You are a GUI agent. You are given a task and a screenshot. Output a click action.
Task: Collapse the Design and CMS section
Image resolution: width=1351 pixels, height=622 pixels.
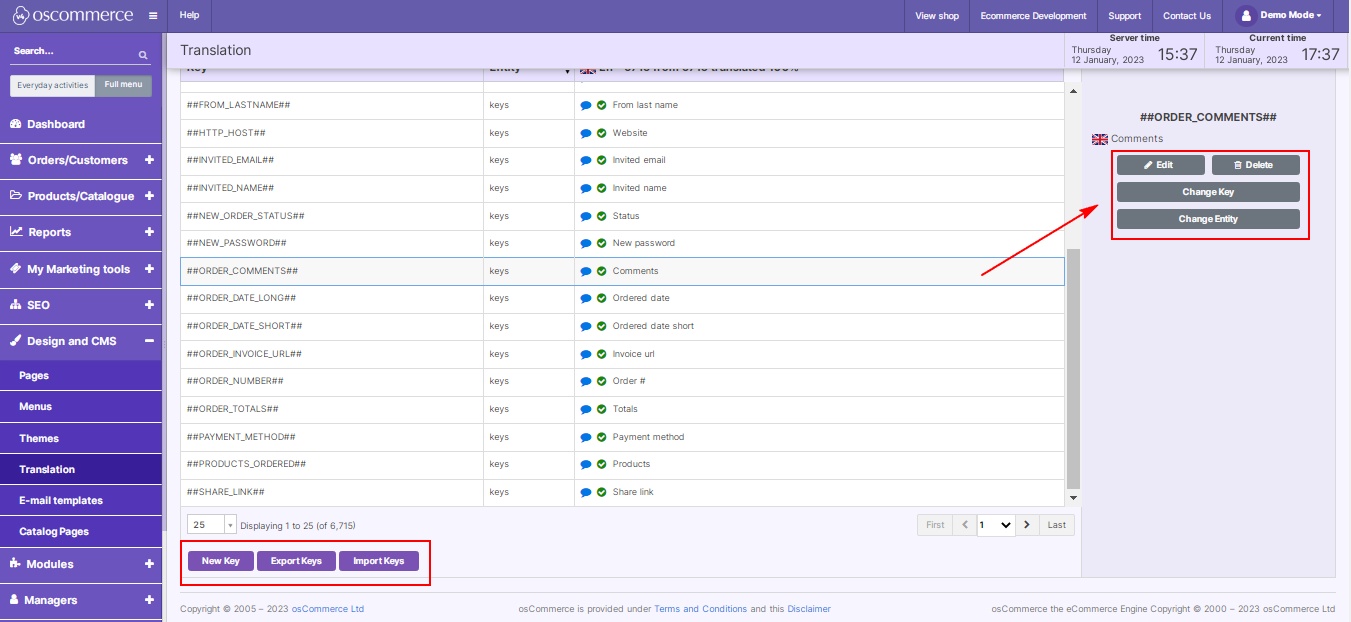click(149, 341)
